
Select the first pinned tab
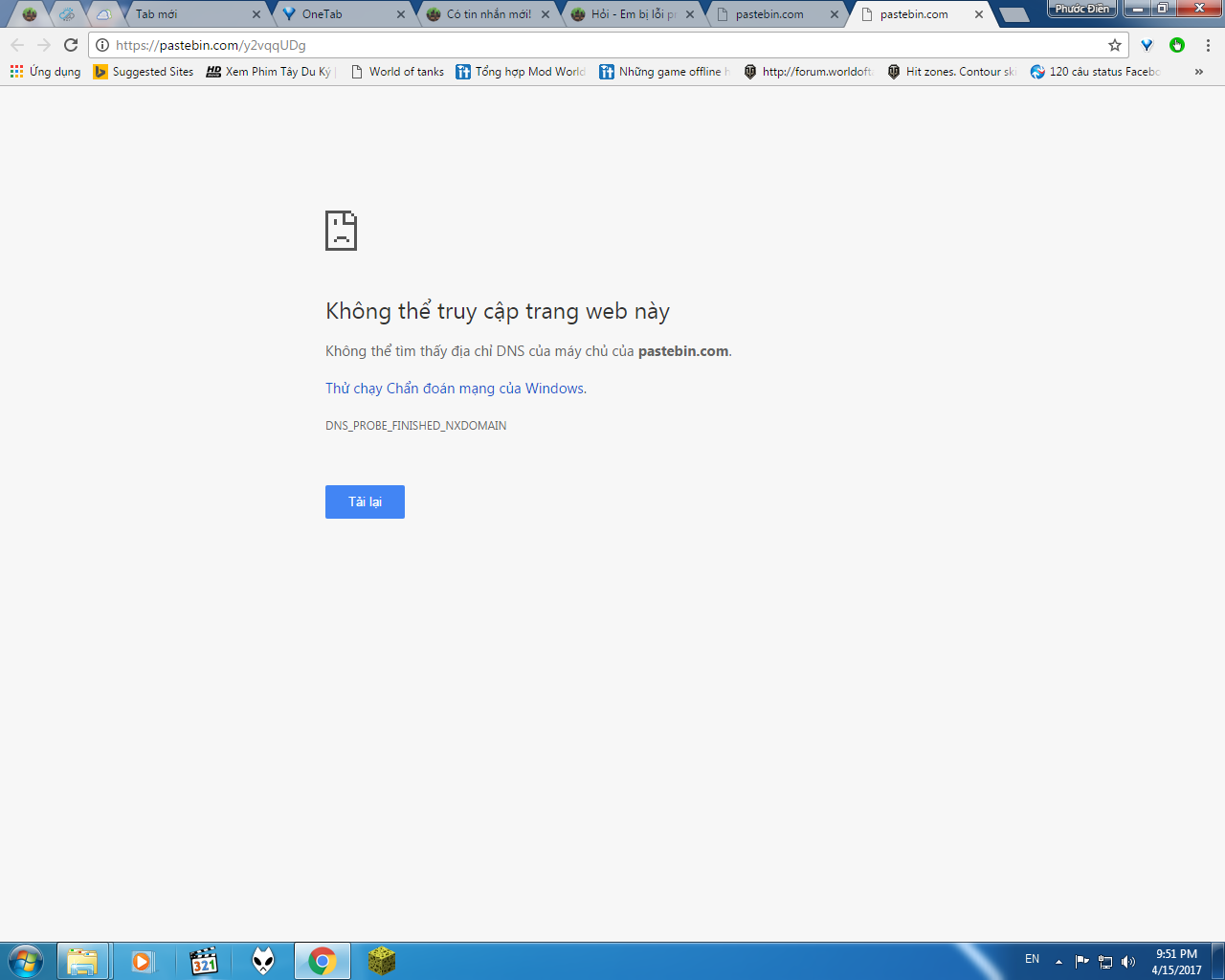pyautogui.click(x=30, y=14)
